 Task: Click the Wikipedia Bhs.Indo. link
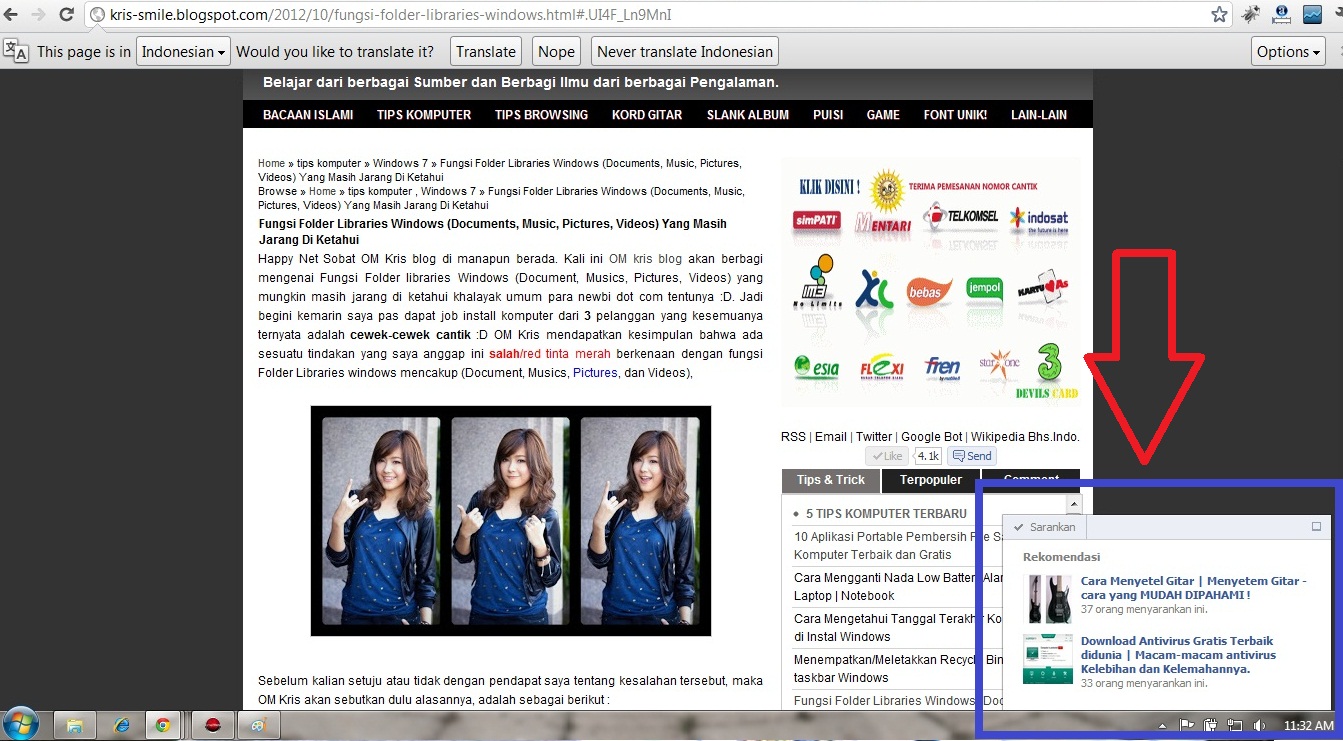tap(1025, 437)
